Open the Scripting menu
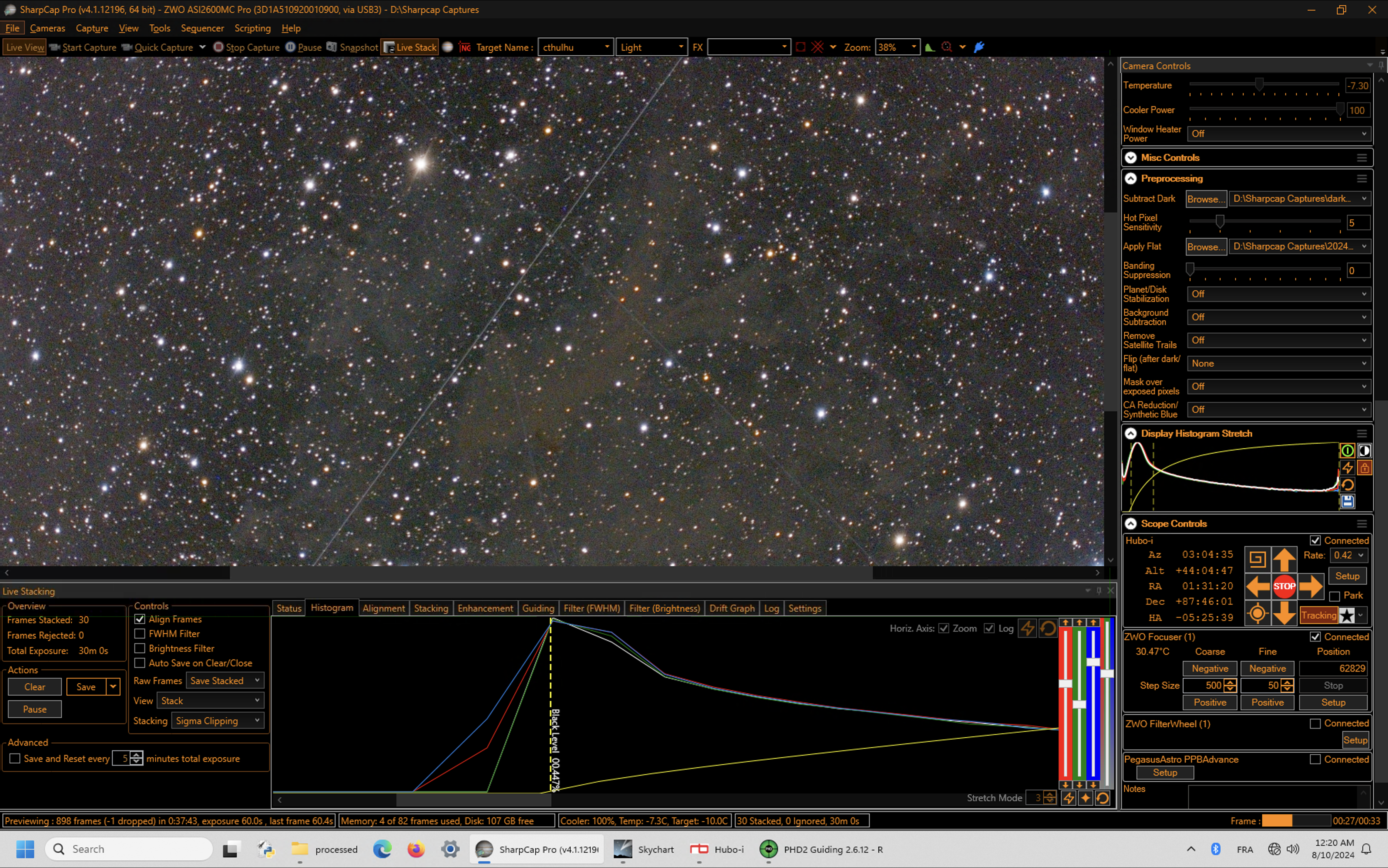 click(x=252, y=28)
